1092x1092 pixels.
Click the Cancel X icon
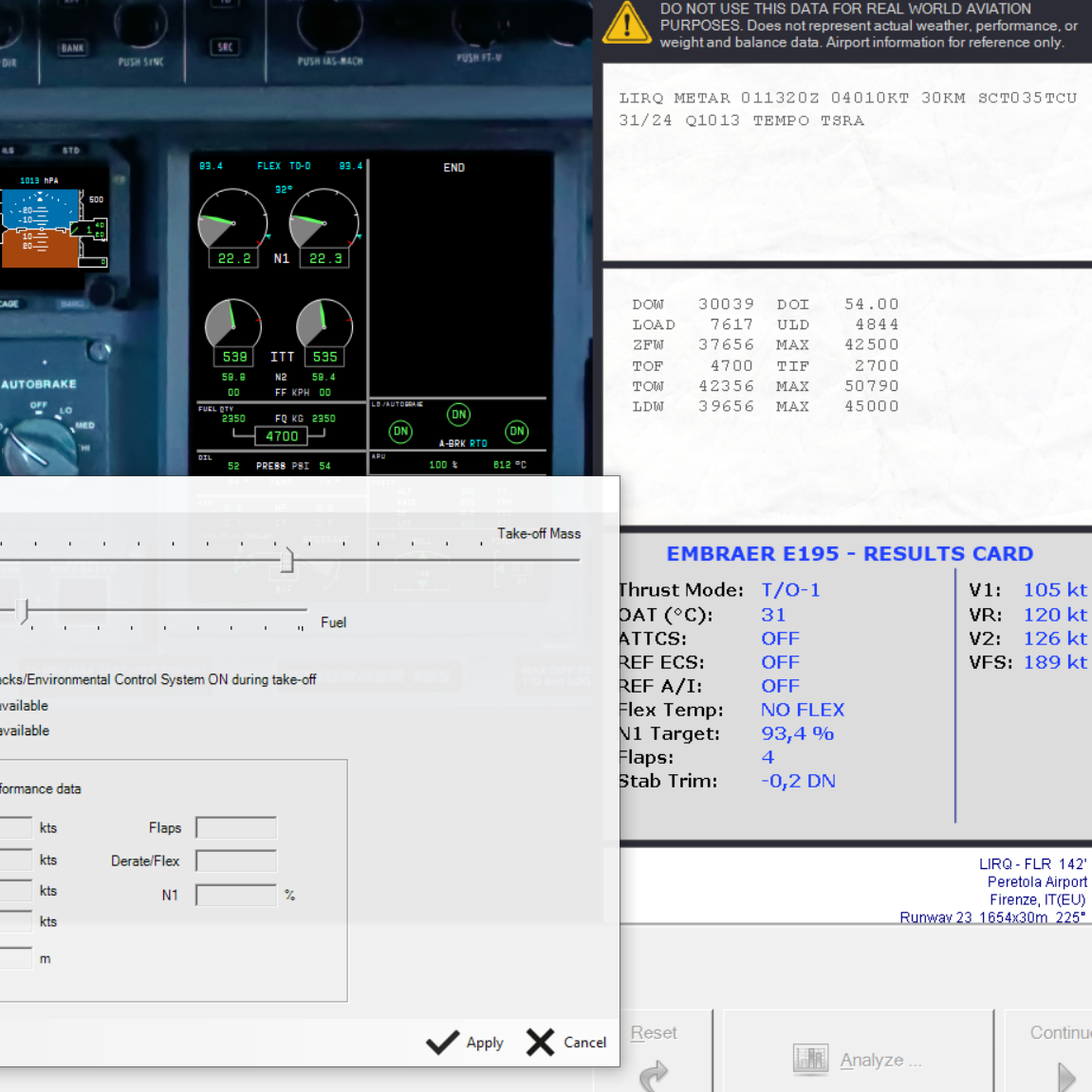coord(540,1043)
